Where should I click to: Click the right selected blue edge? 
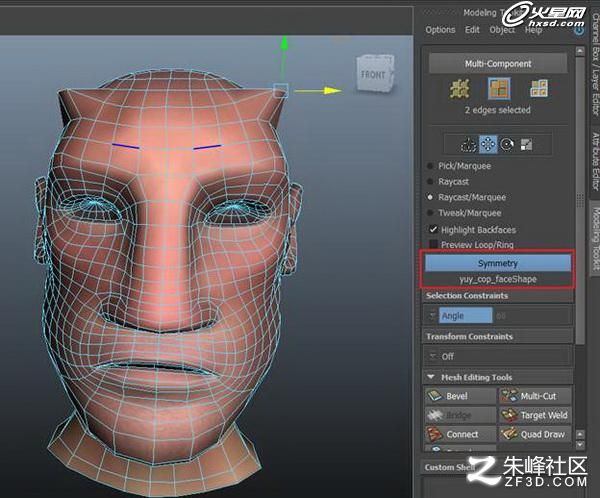207,147
